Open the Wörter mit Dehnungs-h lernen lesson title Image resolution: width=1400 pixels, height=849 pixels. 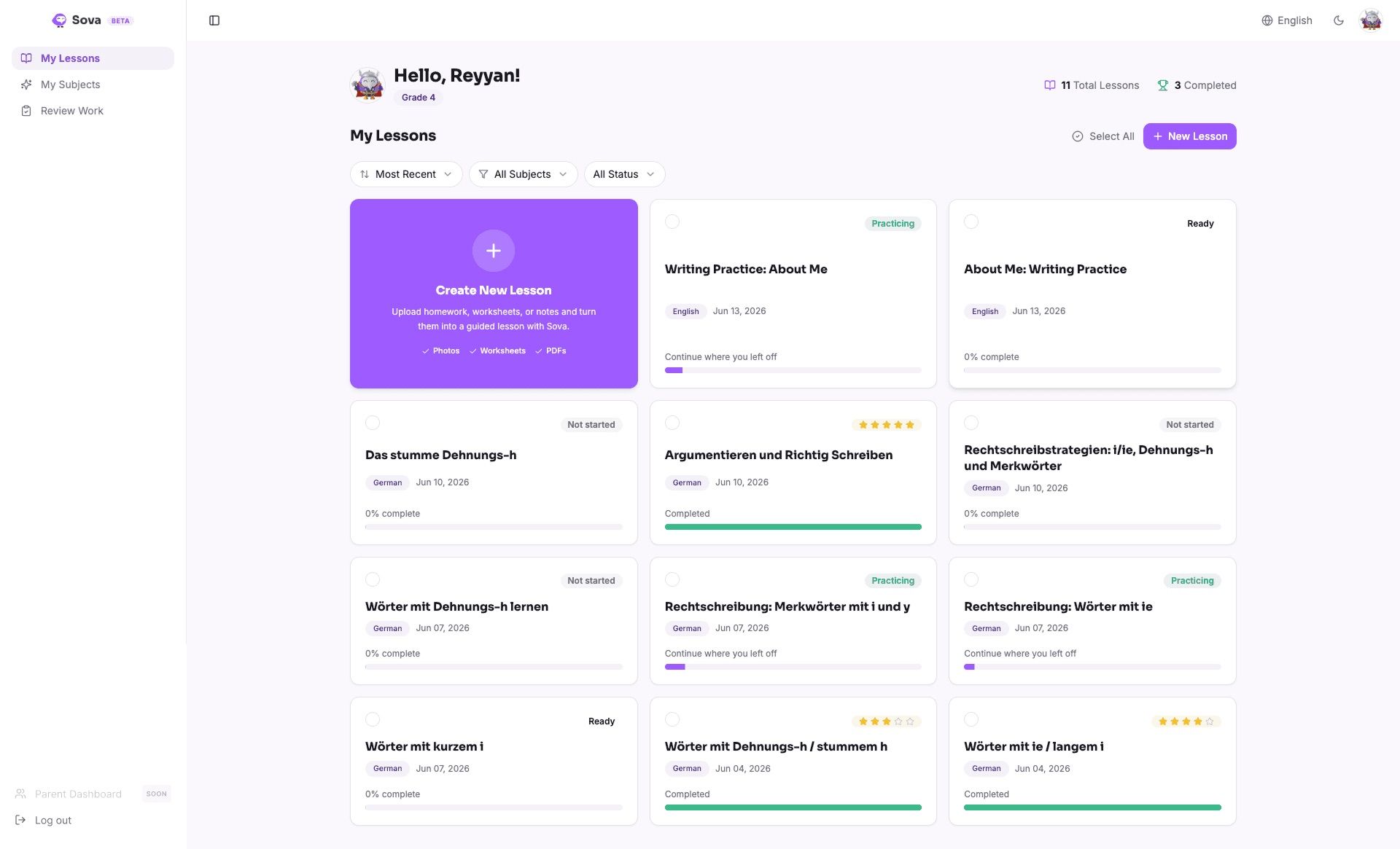coord(456,606)
